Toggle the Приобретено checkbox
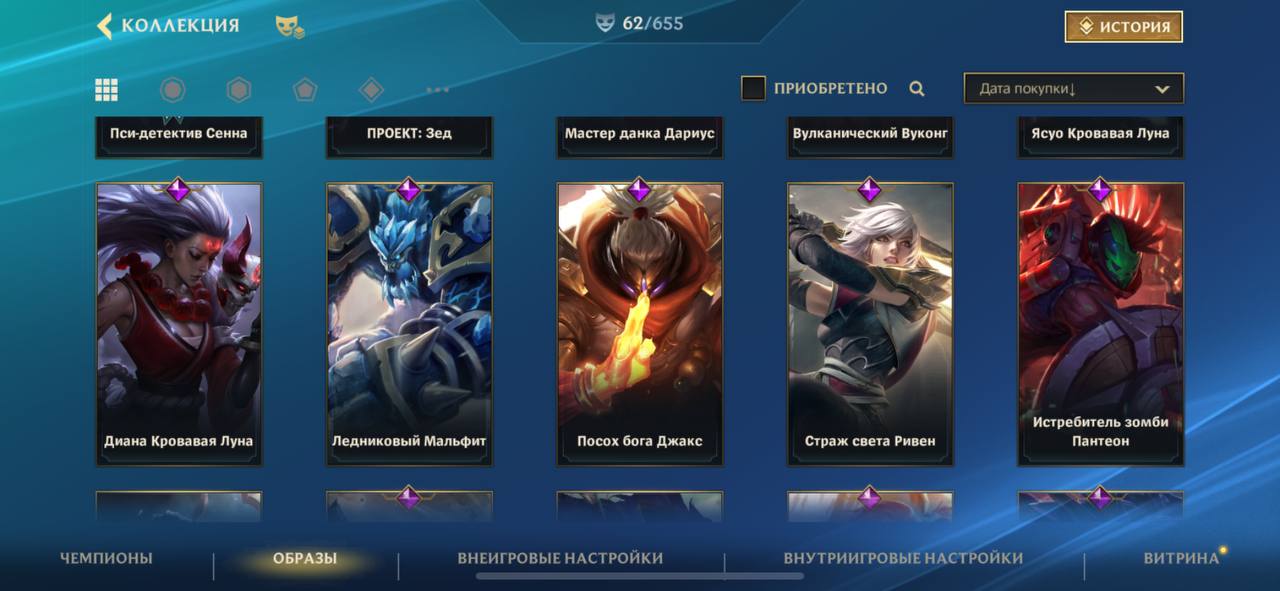 753,88
